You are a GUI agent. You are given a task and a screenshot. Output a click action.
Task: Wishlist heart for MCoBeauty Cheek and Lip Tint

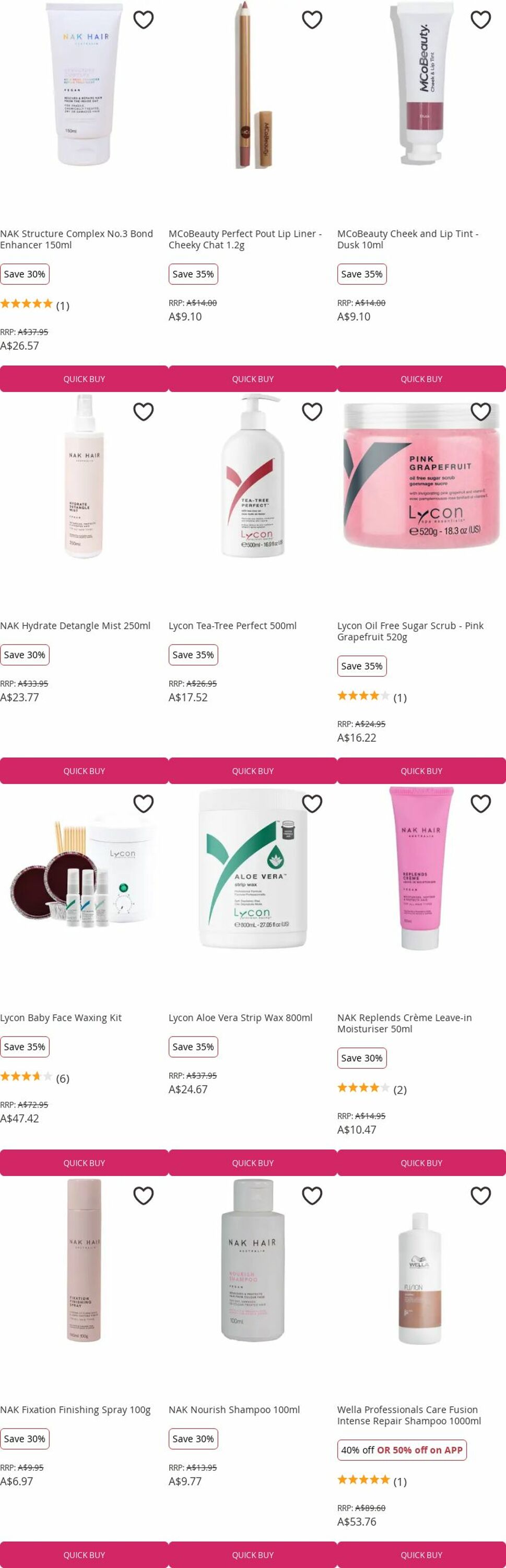(x=480, y=20)
